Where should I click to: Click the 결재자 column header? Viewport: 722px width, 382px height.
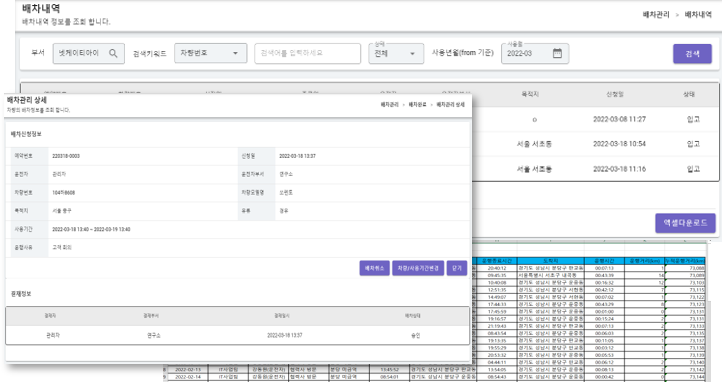click(50, 316)
